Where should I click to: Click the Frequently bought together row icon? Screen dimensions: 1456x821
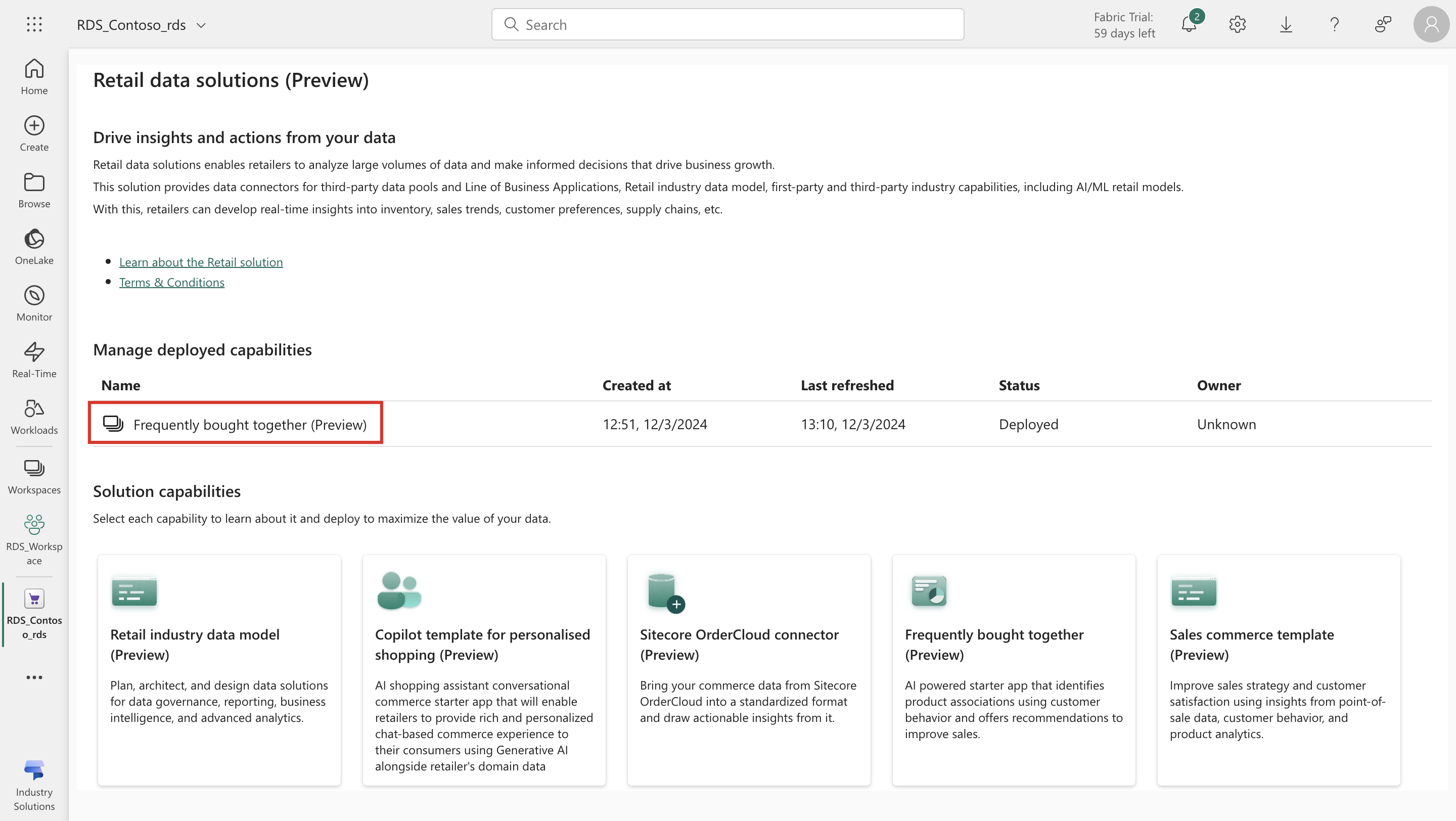(x=113, y=423)
